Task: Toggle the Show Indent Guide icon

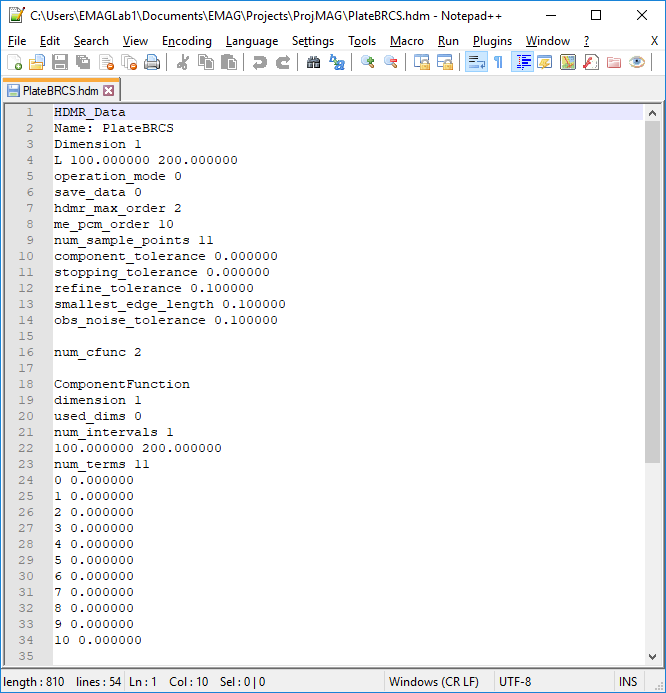Action: (x=522, y=62)
